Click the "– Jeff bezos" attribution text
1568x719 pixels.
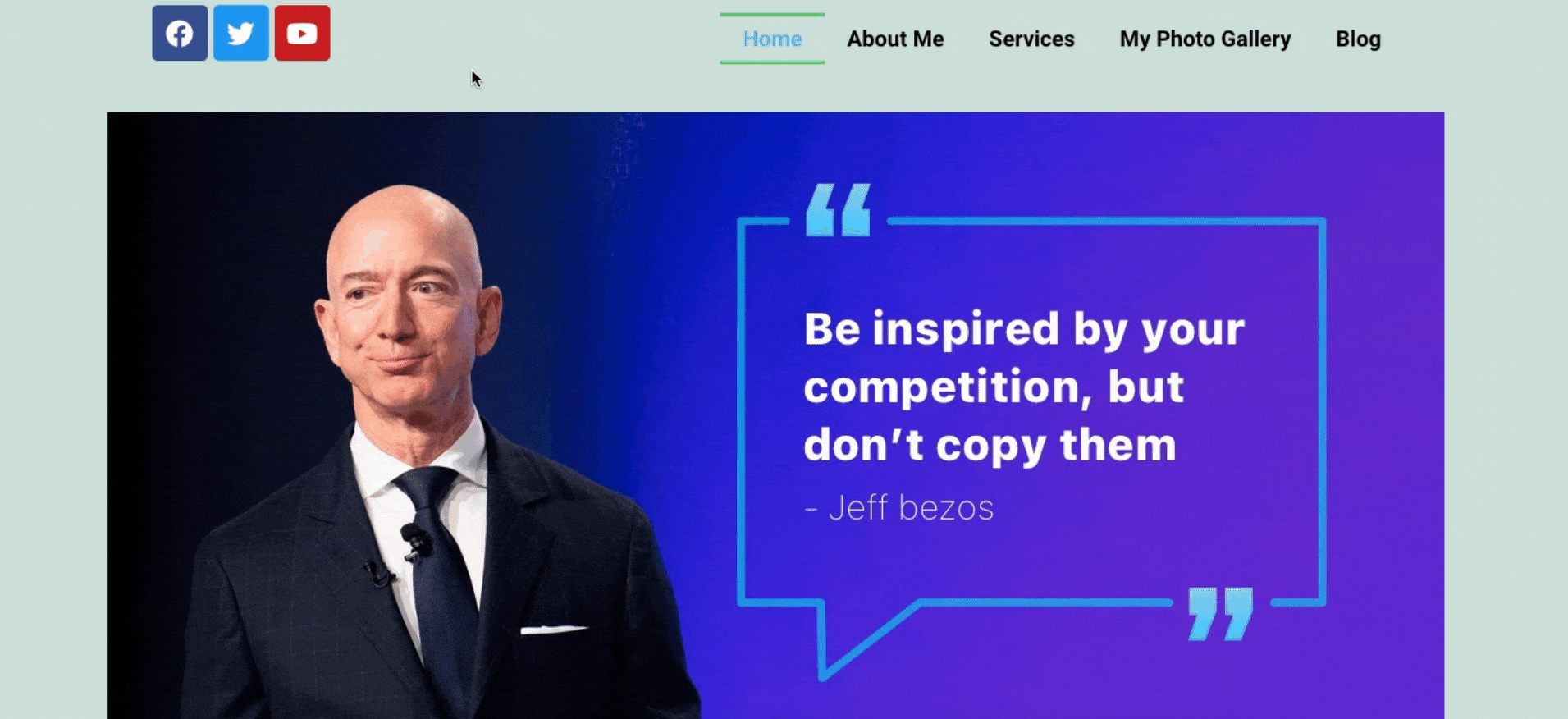click(899, 507)
